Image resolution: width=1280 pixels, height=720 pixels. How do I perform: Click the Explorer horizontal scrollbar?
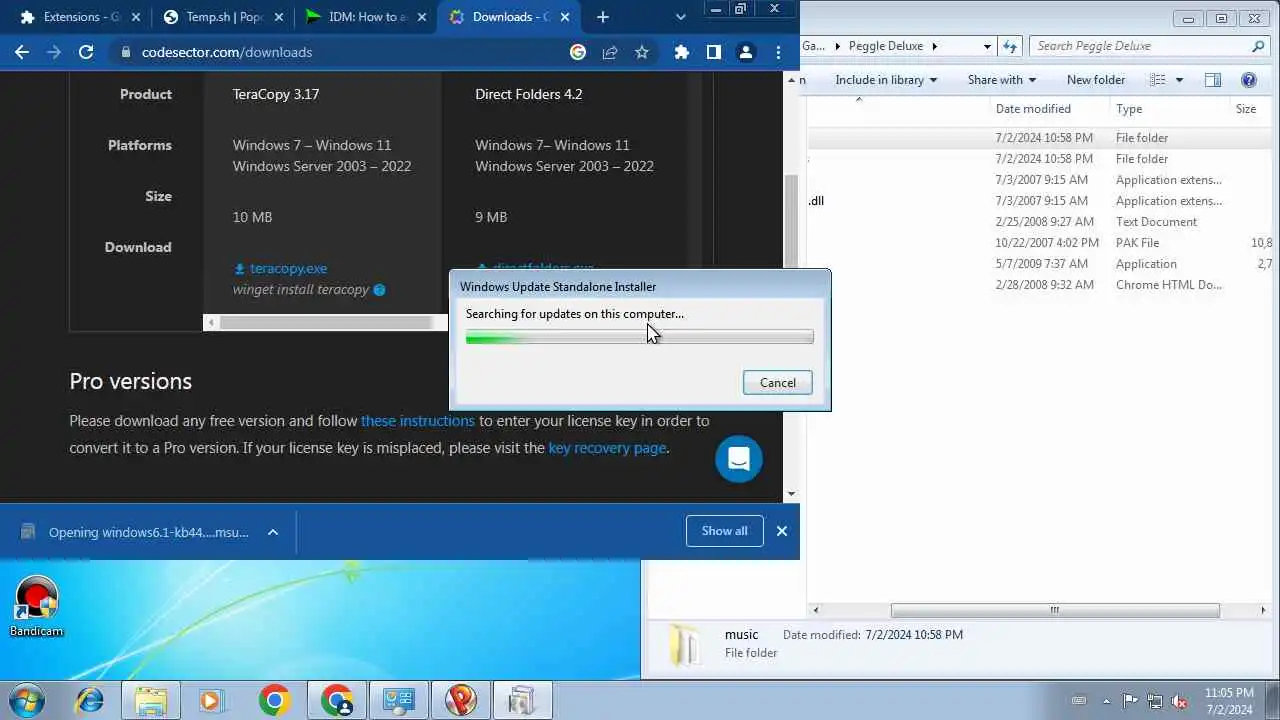click(x=1054, y=610)
